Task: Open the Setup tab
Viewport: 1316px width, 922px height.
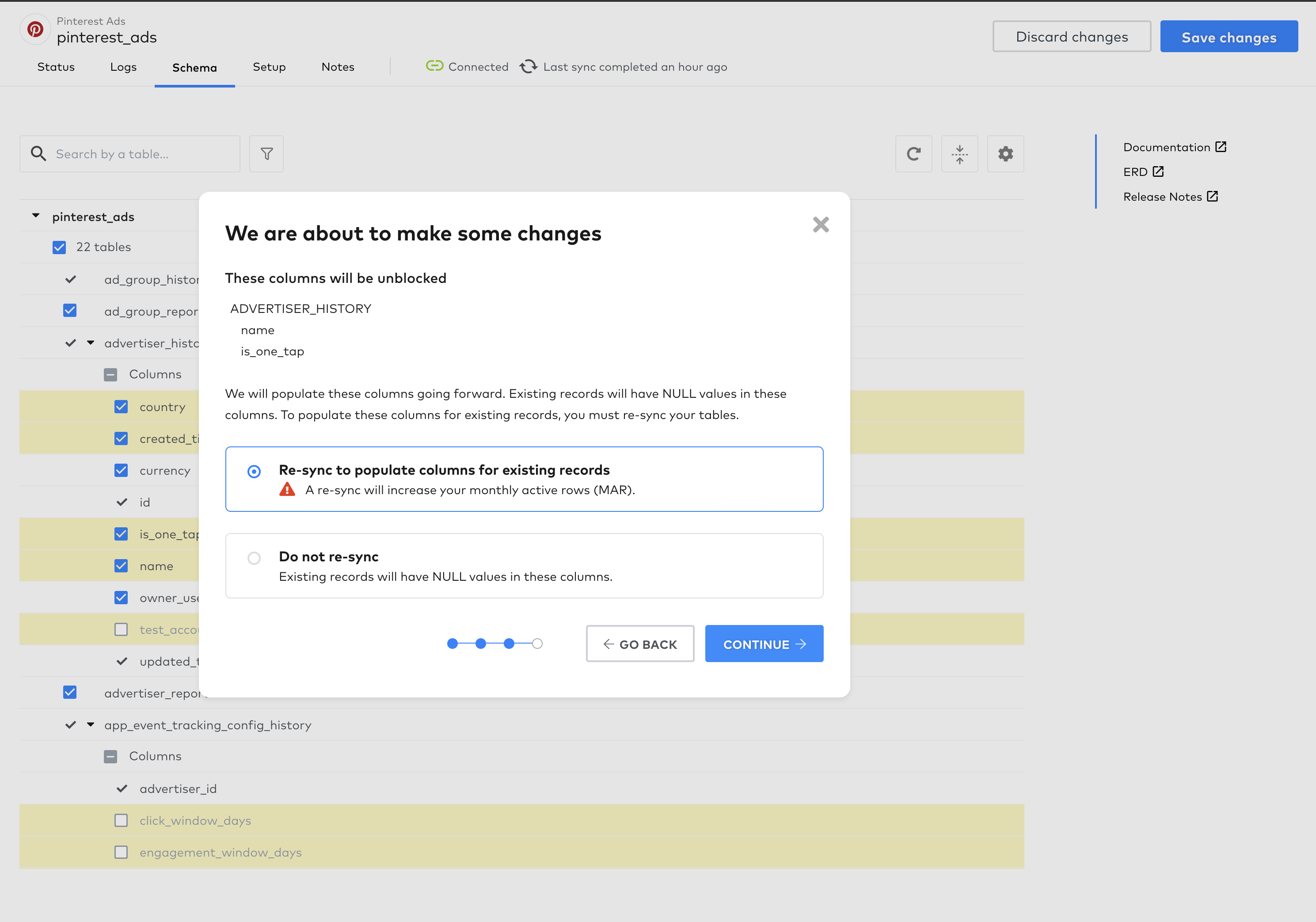Action: coord(269,66)
